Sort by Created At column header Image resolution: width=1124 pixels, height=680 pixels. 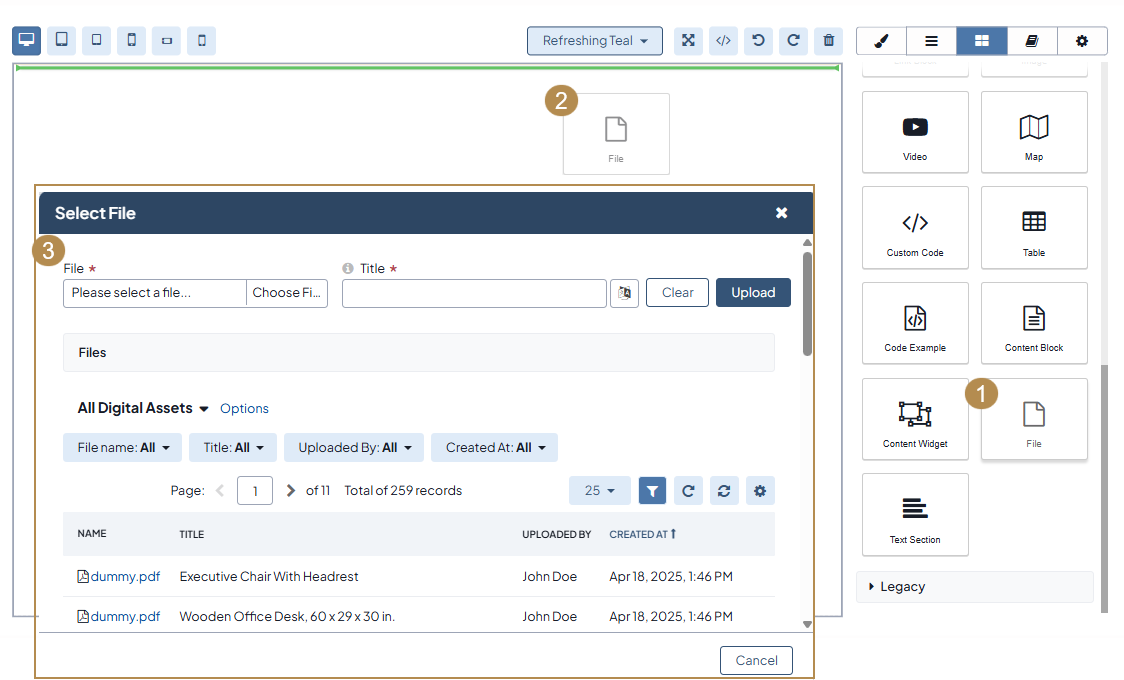point(642,534)
